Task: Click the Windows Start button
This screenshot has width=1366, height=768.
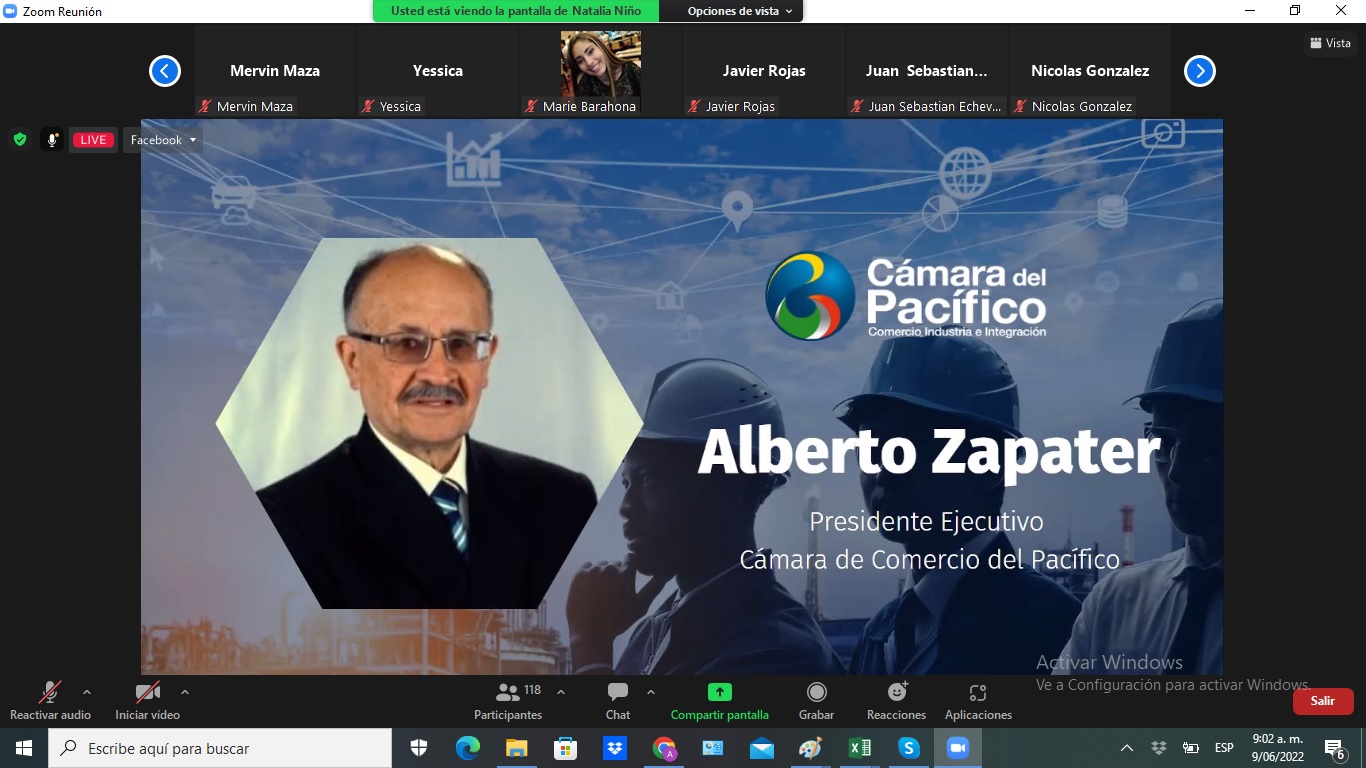Action: tap(24, 748)
